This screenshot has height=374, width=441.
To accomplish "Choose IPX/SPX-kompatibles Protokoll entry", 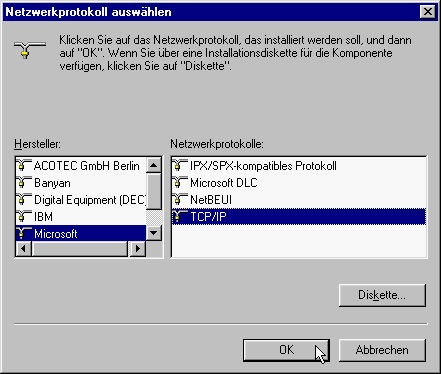I will click(299, 166).
